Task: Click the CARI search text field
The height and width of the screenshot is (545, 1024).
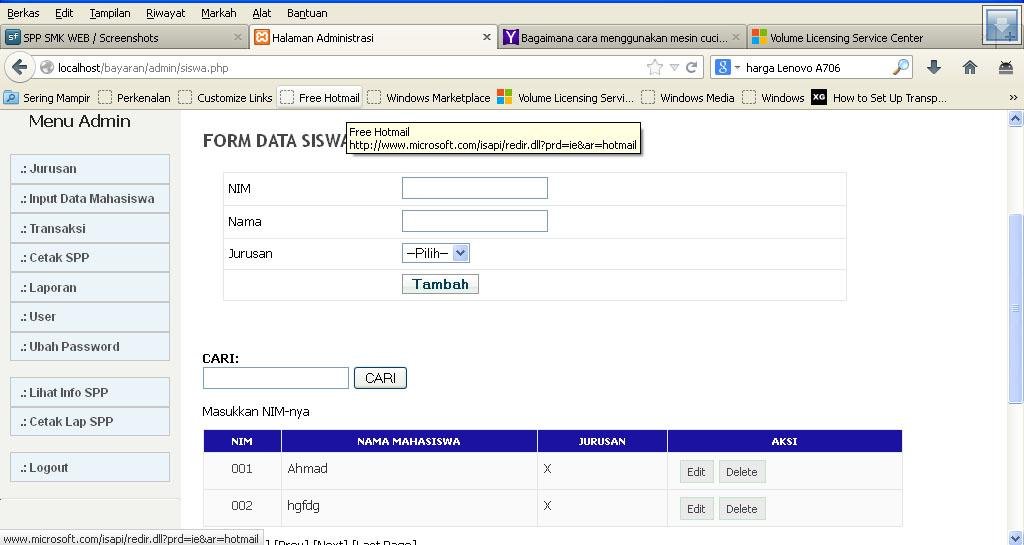Action: click(x=276, y=378)
